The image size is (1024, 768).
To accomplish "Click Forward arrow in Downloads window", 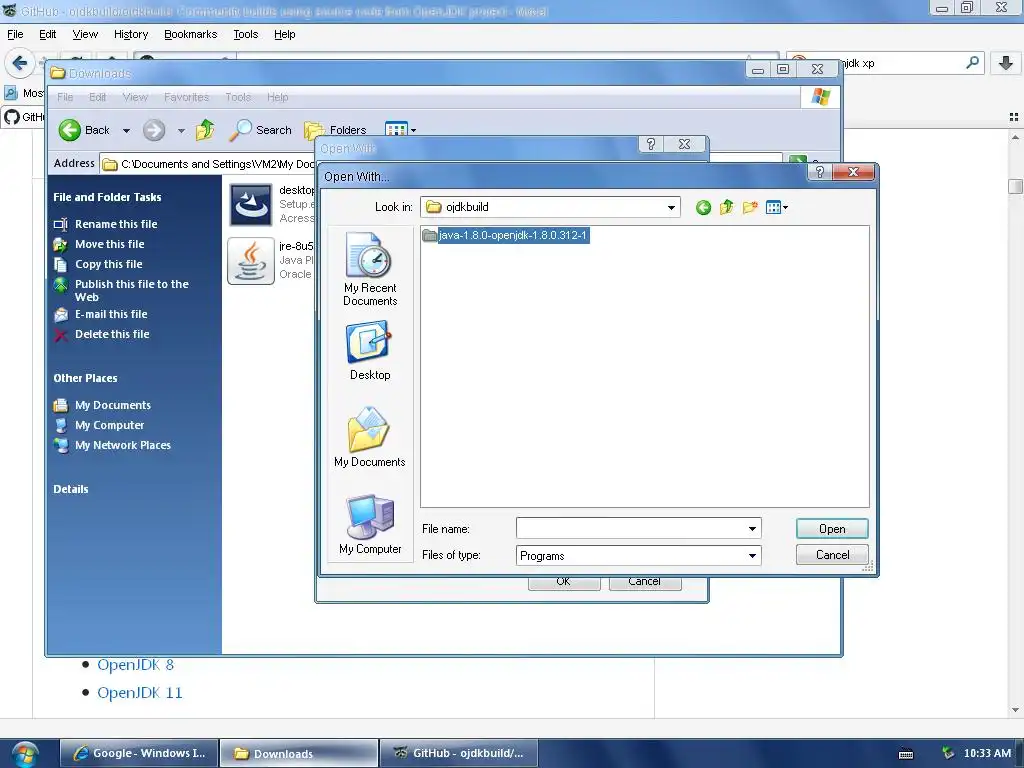I will pos(154,130).
